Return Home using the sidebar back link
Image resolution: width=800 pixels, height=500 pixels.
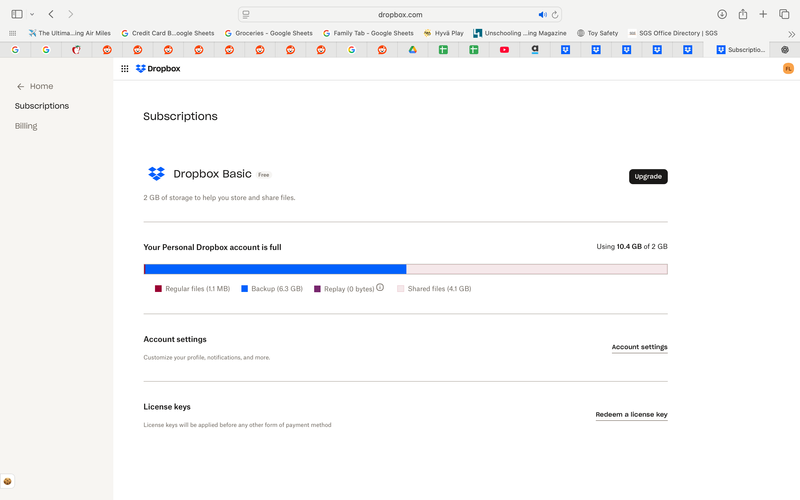point(35,86)
